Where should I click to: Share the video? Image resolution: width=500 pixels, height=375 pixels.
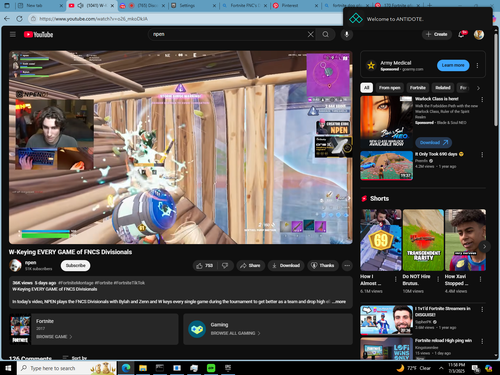tap(250, 265)
